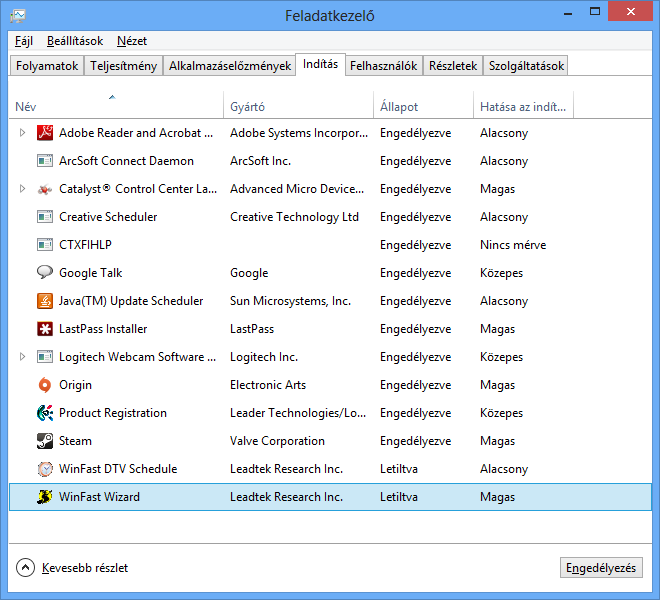660x600 pixels.
Task: Select the Google Talk row name
Action: tap(90, 273)
